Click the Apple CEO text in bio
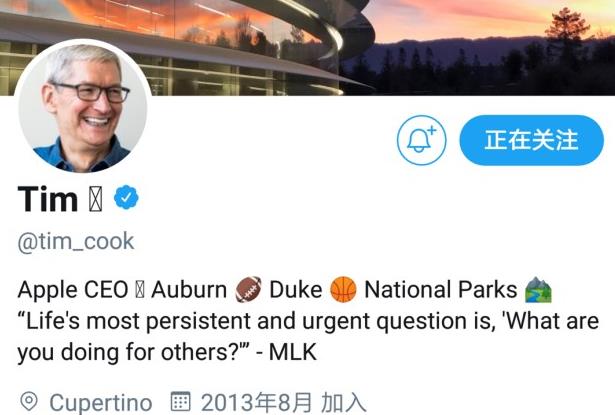The width and height of the screenshot is (615, 415). pyautogui.click(x=73, y=290)
